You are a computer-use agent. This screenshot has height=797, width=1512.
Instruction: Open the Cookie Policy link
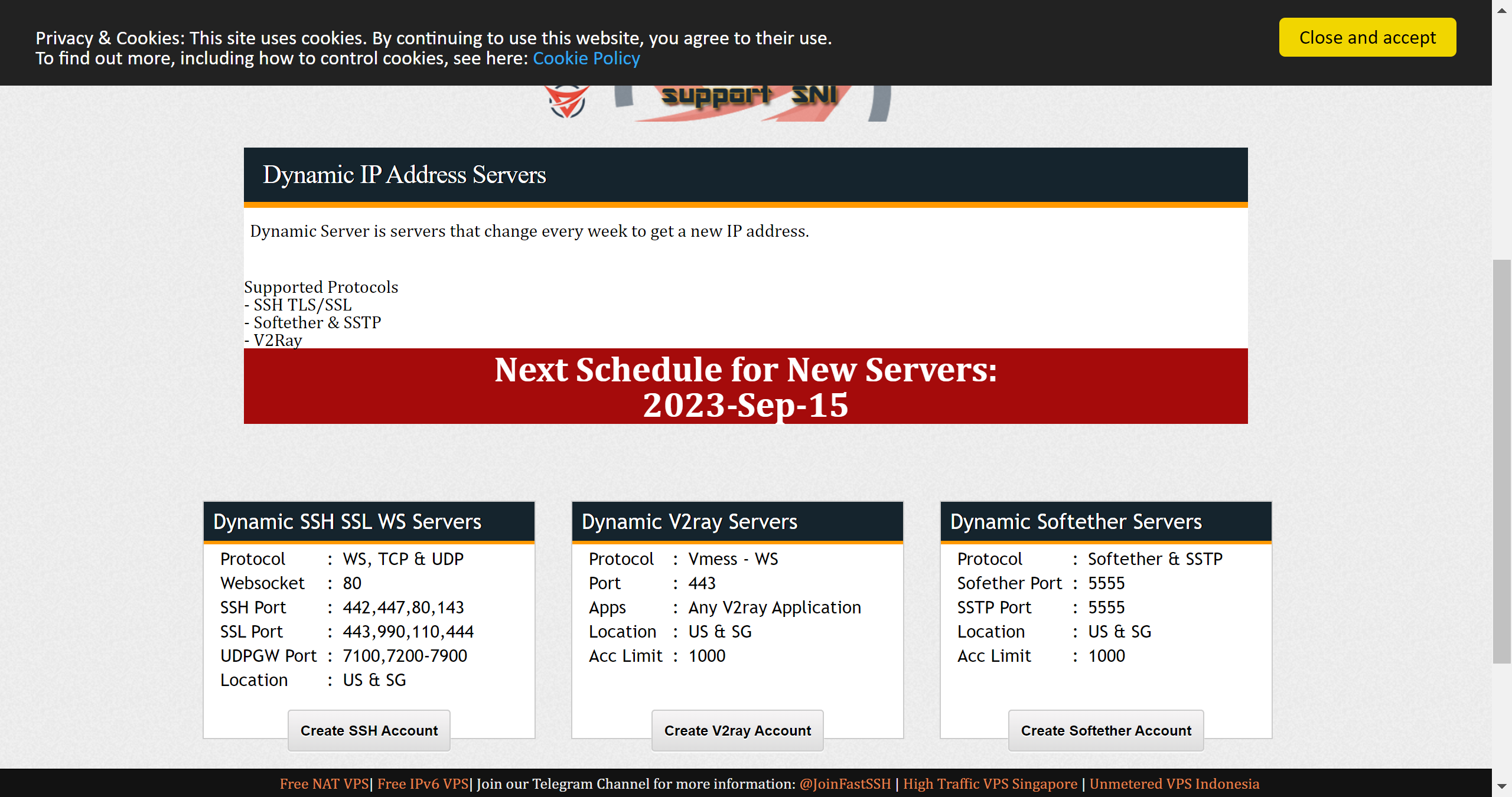pos(586,58)
